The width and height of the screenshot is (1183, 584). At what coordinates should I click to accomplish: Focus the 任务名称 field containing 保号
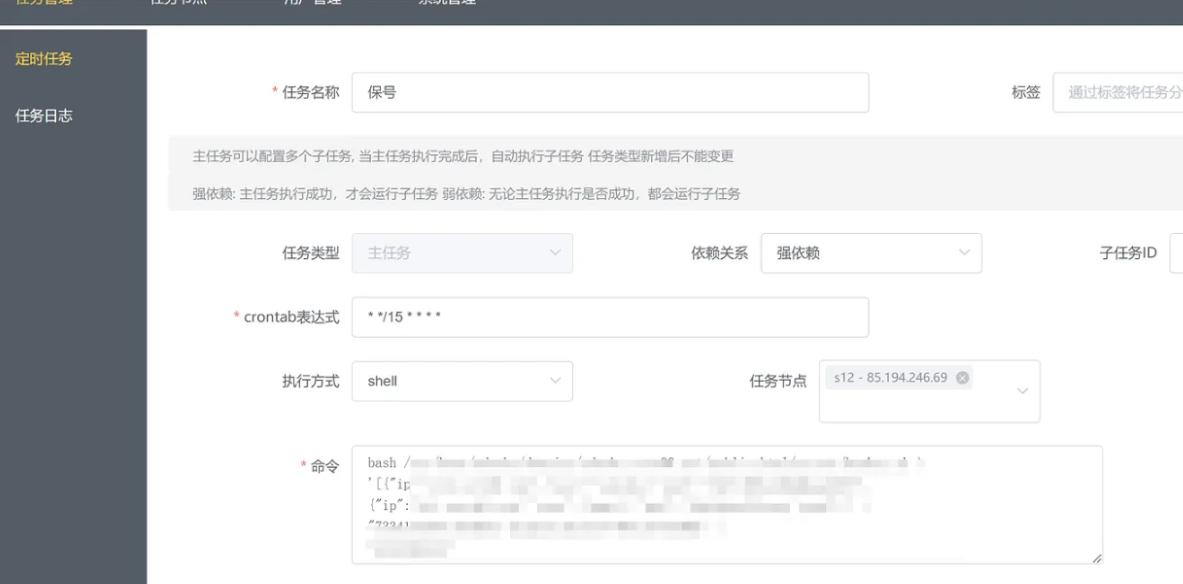coord(610,93)
